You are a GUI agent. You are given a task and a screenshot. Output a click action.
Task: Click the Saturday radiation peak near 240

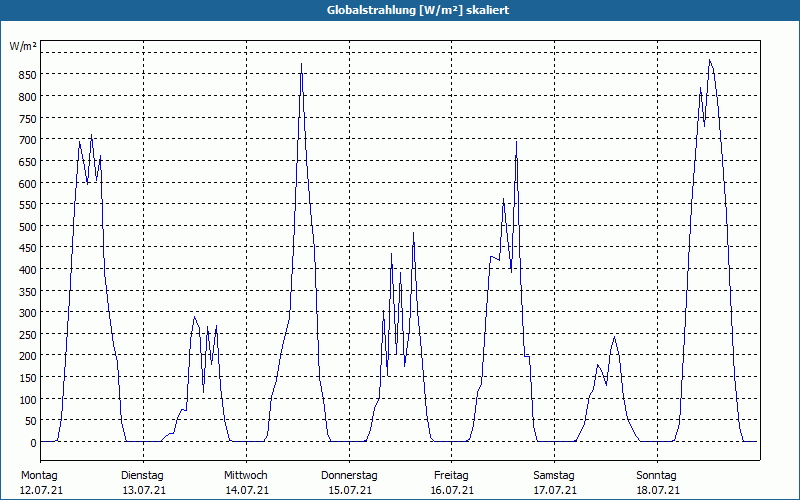click(614, 337)
